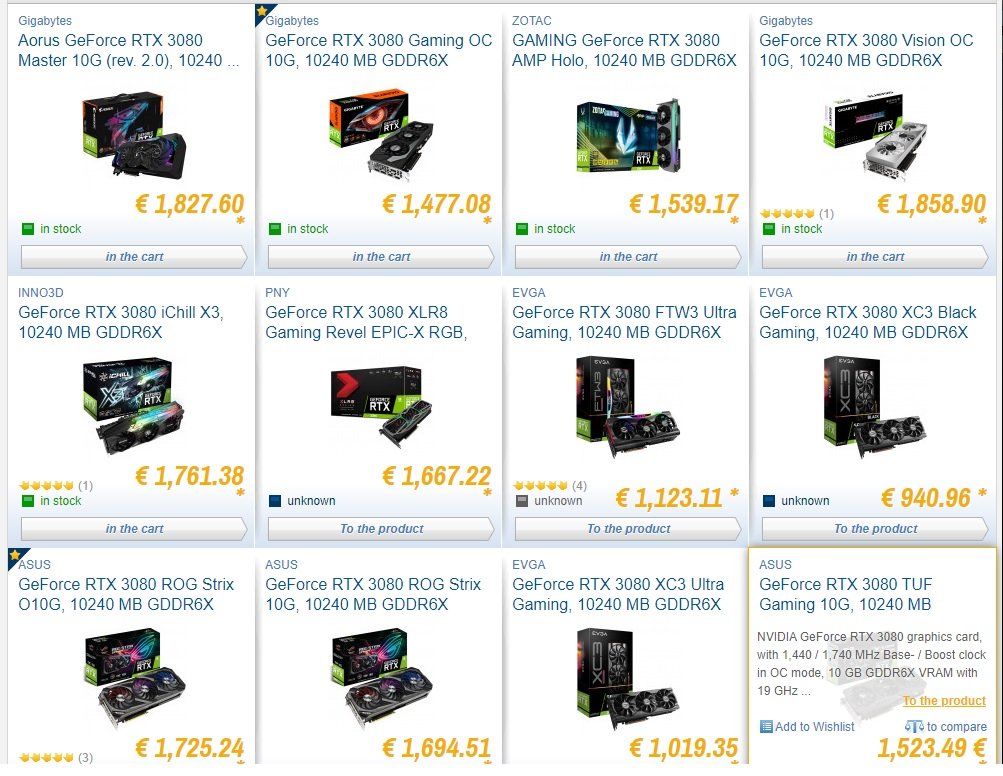Image resolution: width=1003 pixels, height=776 pixels.
Task: Click star rating on EVGA FTW3 Ultra
Action: (540, 486)
